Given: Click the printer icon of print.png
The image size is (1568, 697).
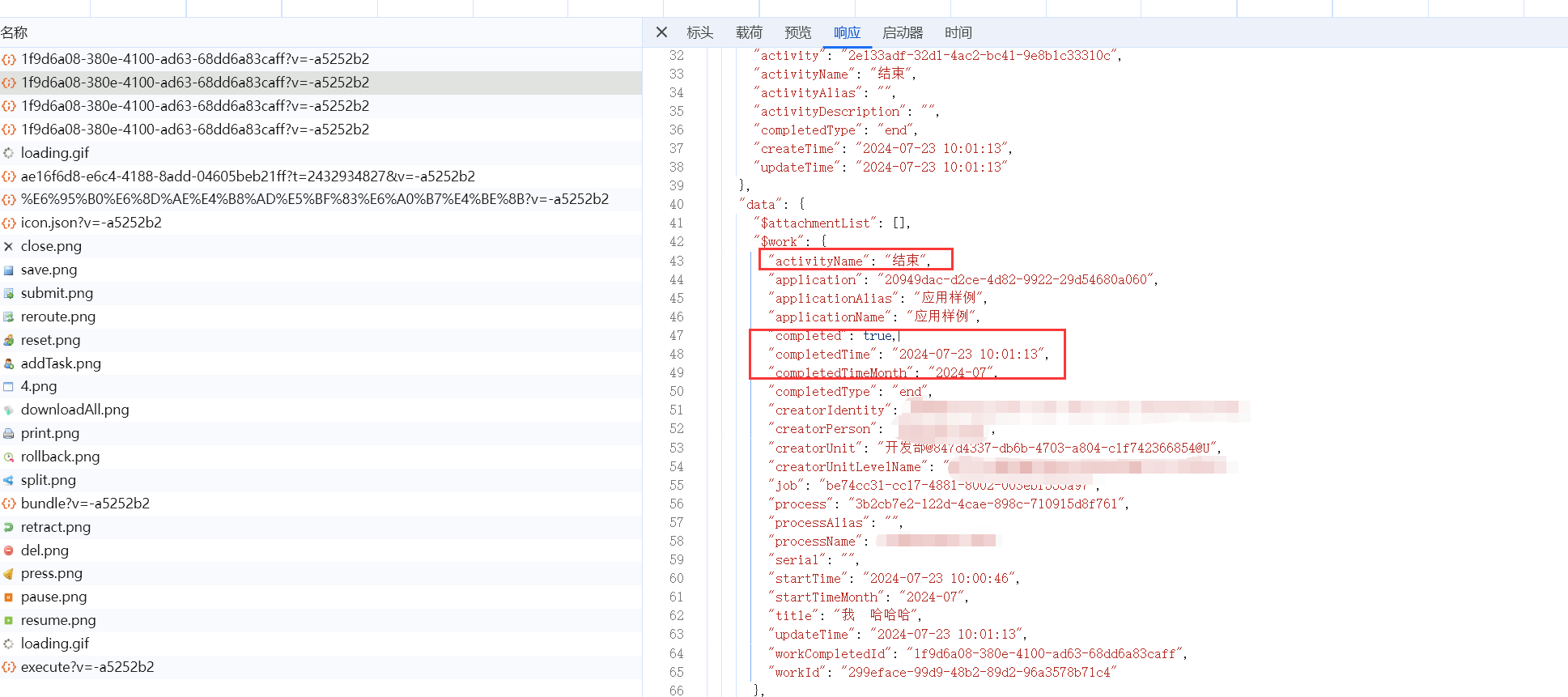Looking at the screenshot, I should [x=8, y=433].
